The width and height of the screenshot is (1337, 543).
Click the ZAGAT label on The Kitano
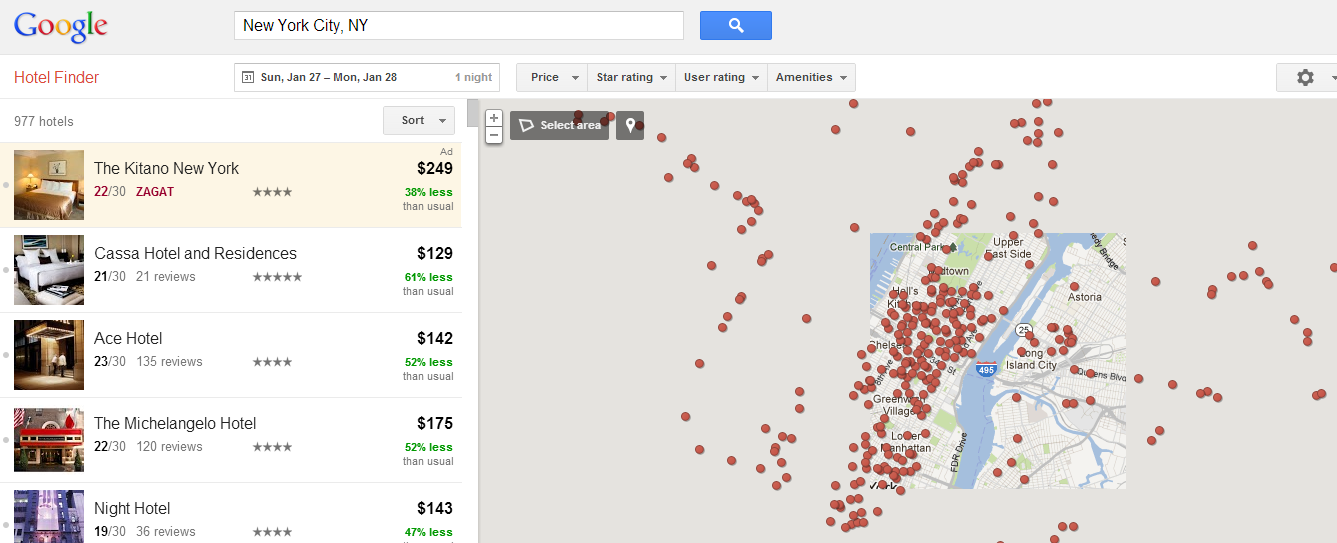click(x=155, y=192)
